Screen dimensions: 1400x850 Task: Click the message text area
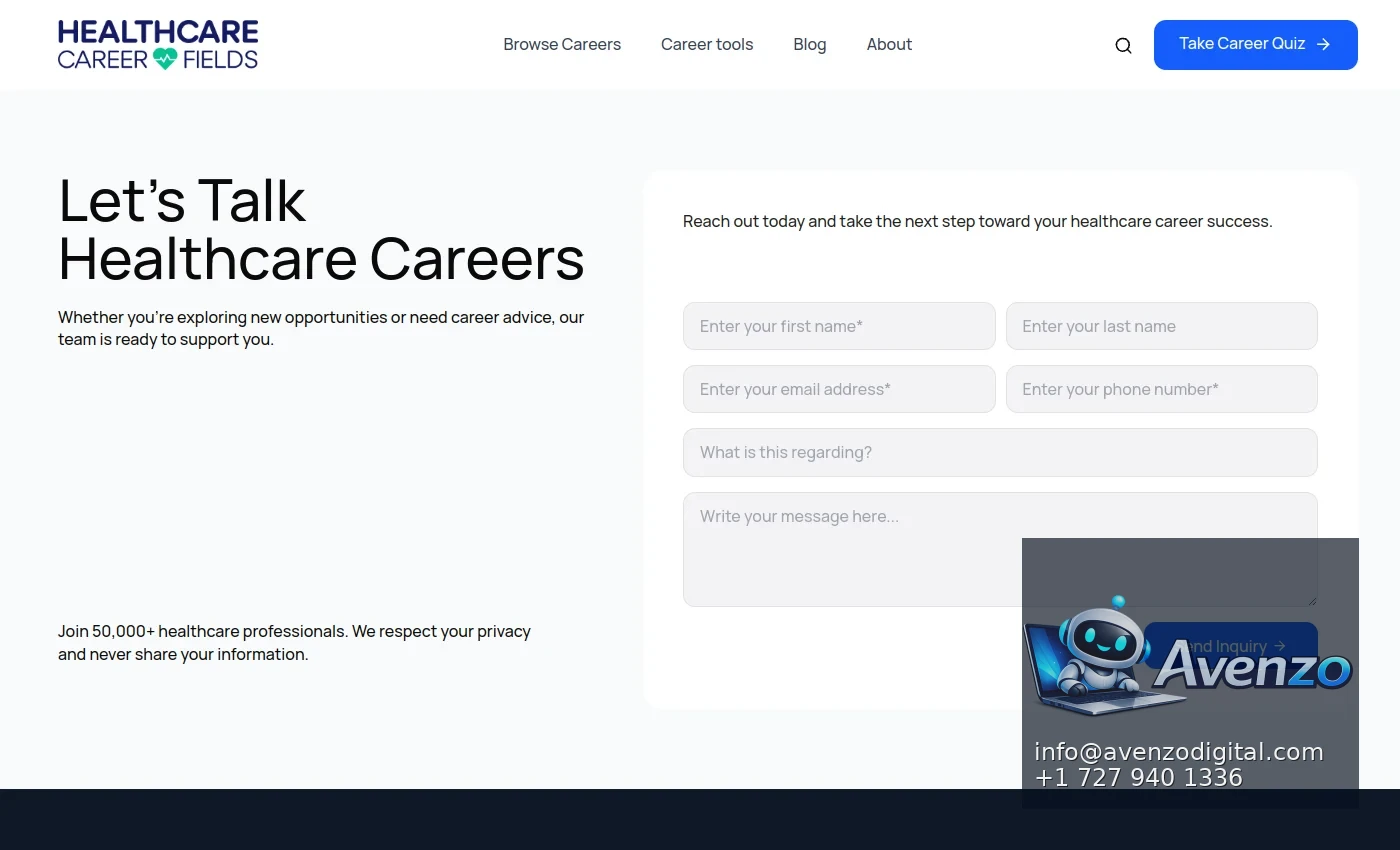[1000, 549]
